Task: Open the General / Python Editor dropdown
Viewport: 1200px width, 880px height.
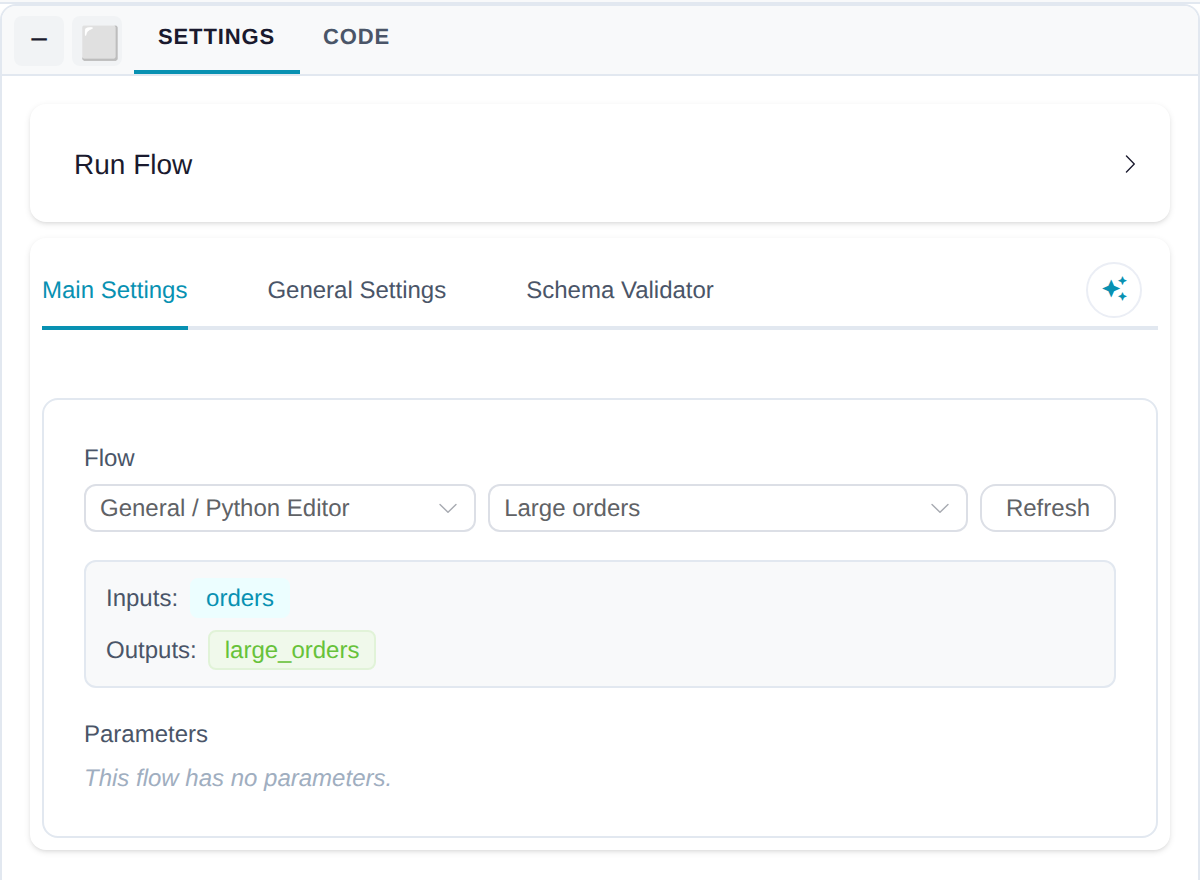Action: tap(280, 508)
